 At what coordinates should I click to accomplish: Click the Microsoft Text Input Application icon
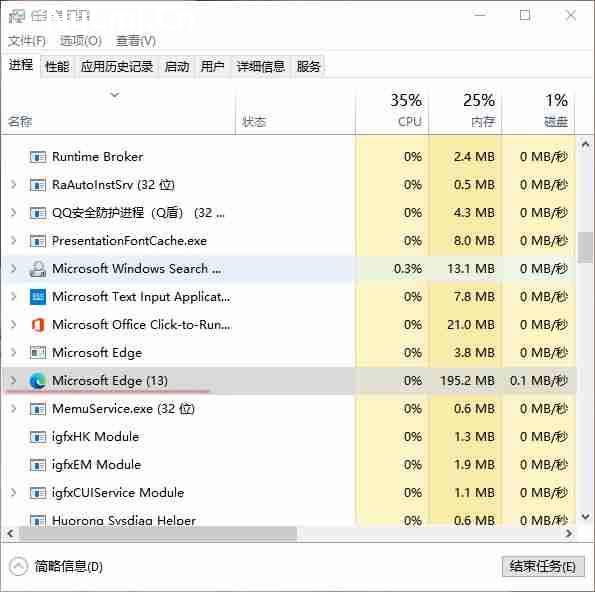point(38,297)
